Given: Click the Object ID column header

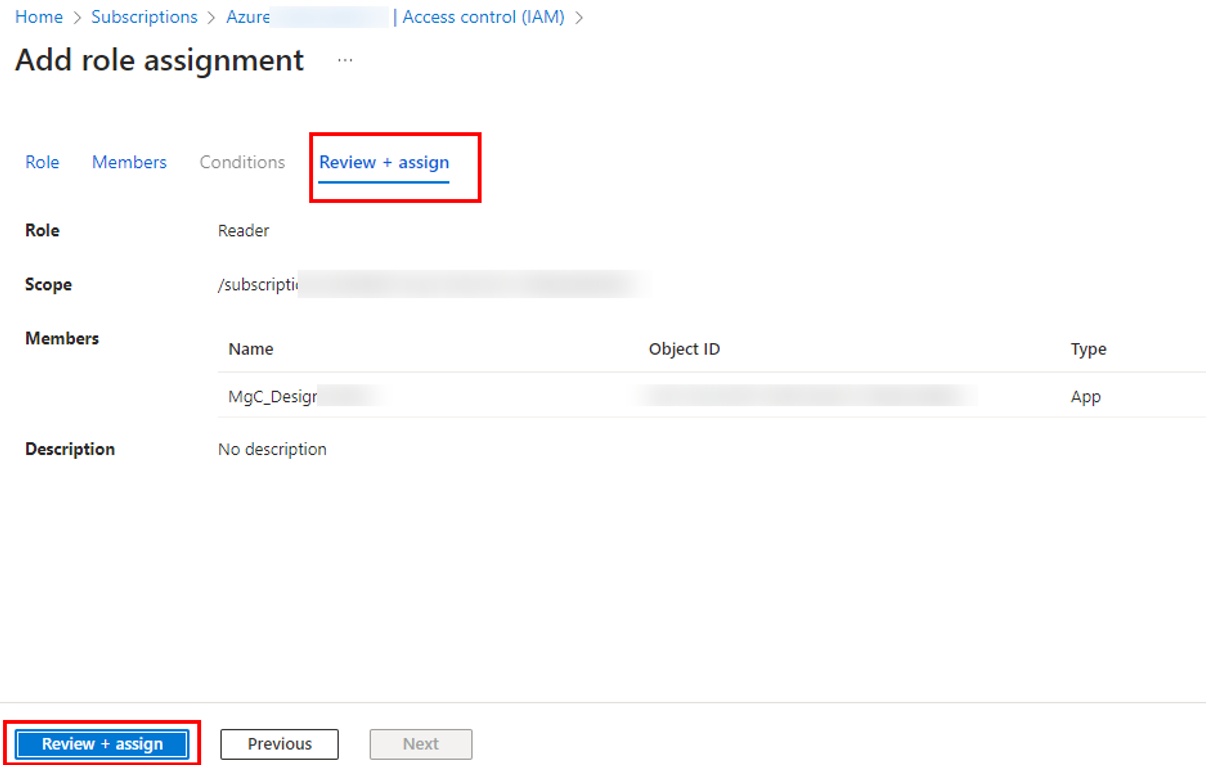Looking at the screenshot, I should click(x=684, y=349).
